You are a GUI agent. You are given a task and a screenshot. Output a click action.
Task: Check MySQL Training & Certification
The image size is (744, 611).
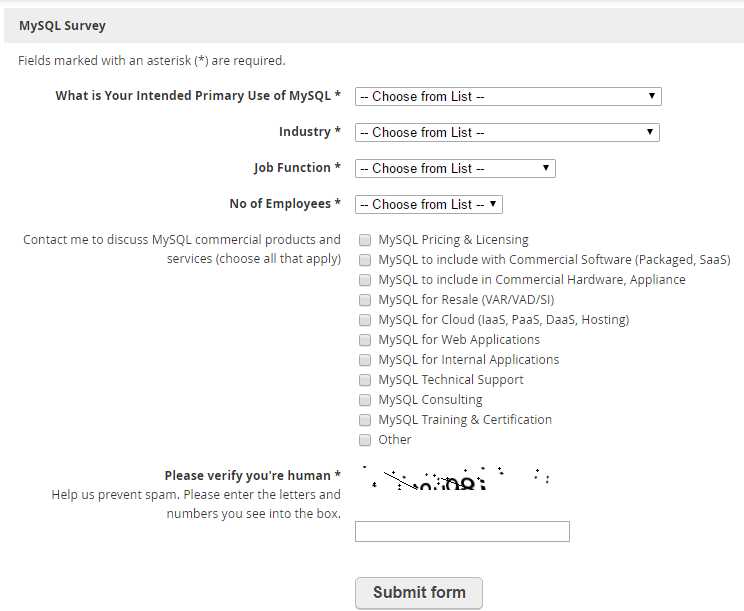point(365,420)
